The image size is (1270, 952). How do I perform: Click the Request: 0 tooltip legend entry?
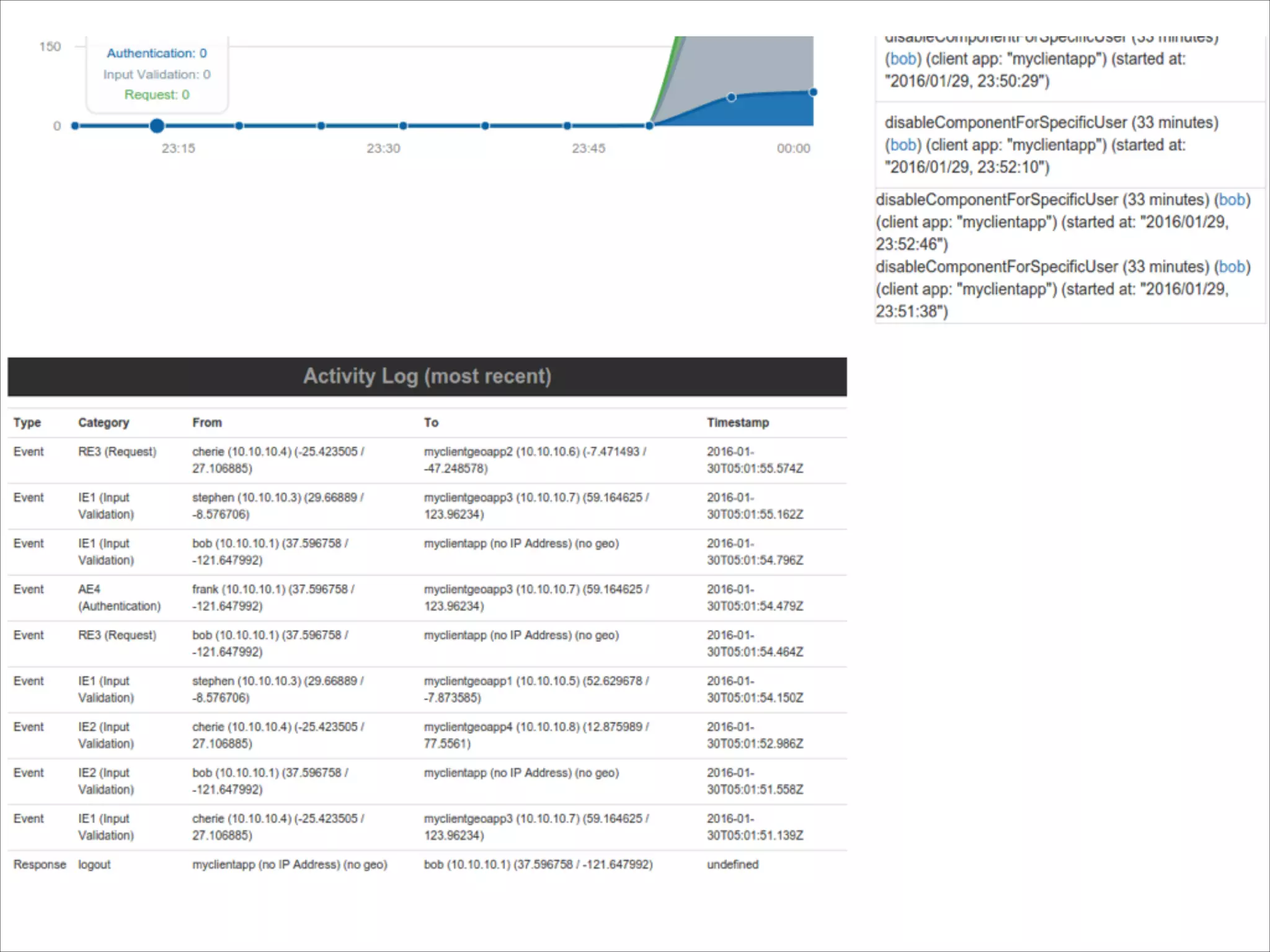(x=157, y=95)
